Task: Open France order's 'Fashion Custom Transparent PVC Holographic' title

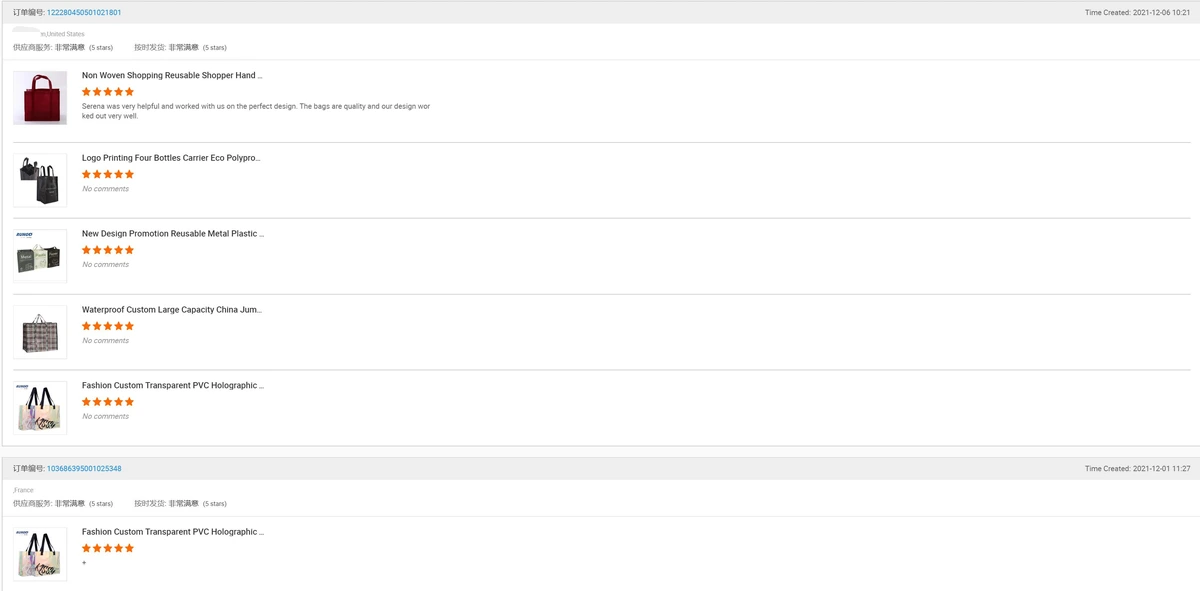Action: click(x=173, y=532)
